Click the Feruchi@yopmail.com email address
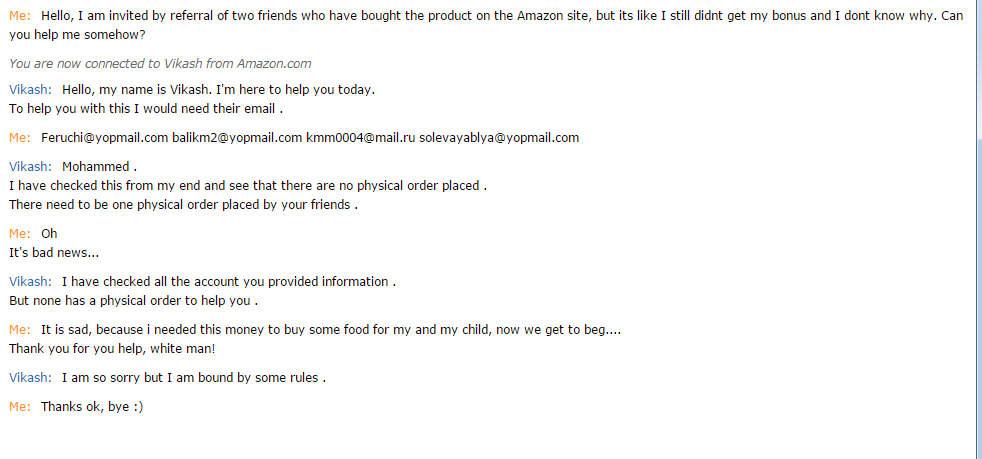 104,137
